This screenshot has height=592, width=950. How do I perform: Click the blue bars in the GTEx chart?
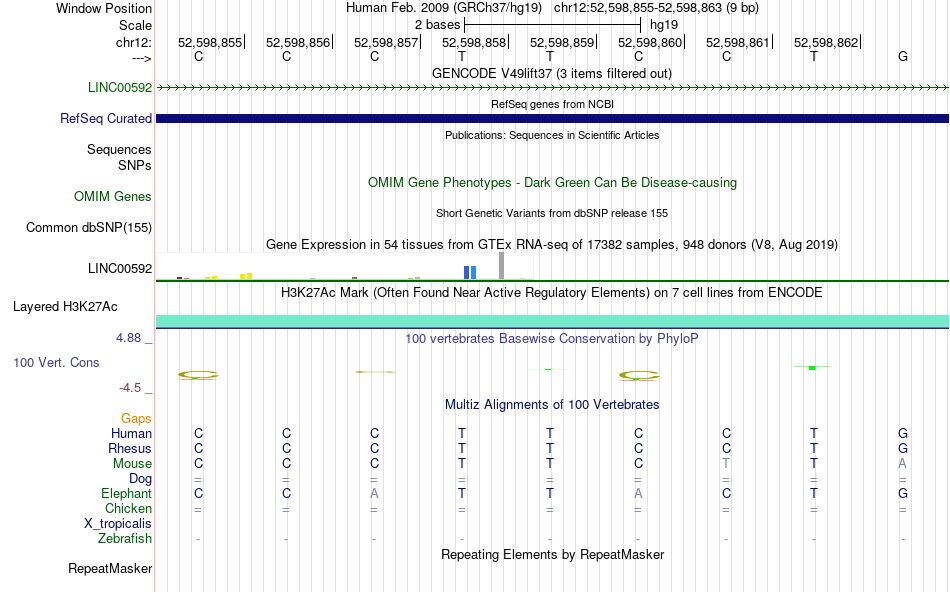pos(470,272)
